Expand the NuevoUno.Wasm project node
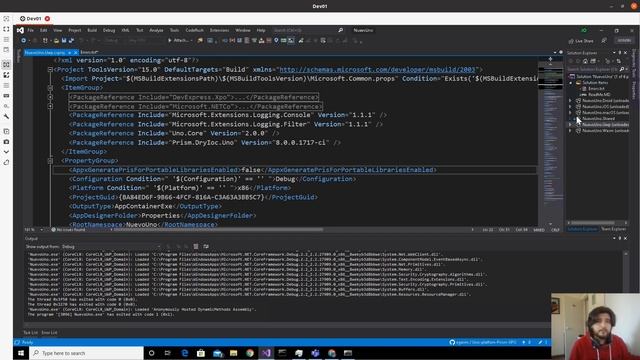Image resolution: width=640 pixels, height=360 pixels. pyautogui.click(x=571, y=131)
